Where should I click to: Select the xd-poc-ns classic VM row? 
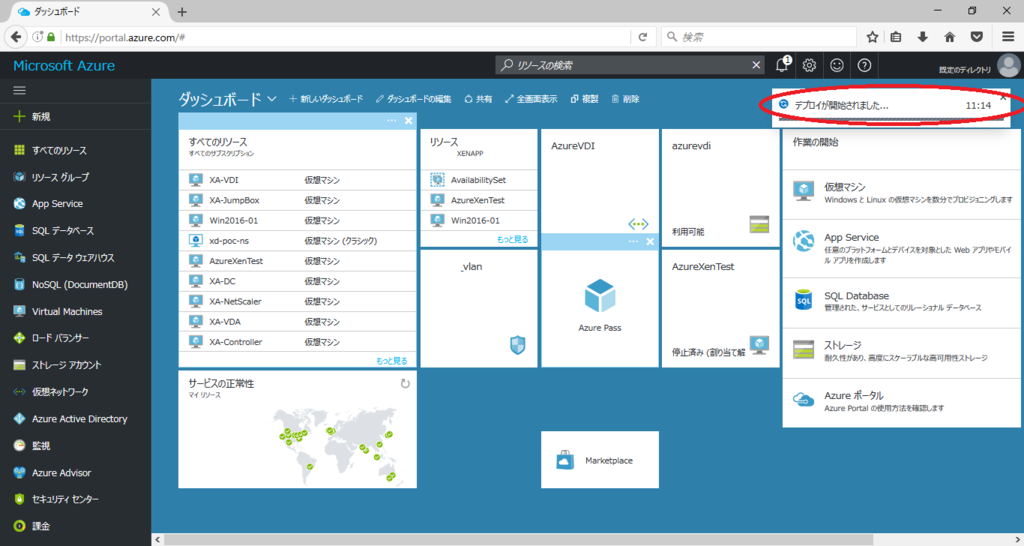point(297,240)
